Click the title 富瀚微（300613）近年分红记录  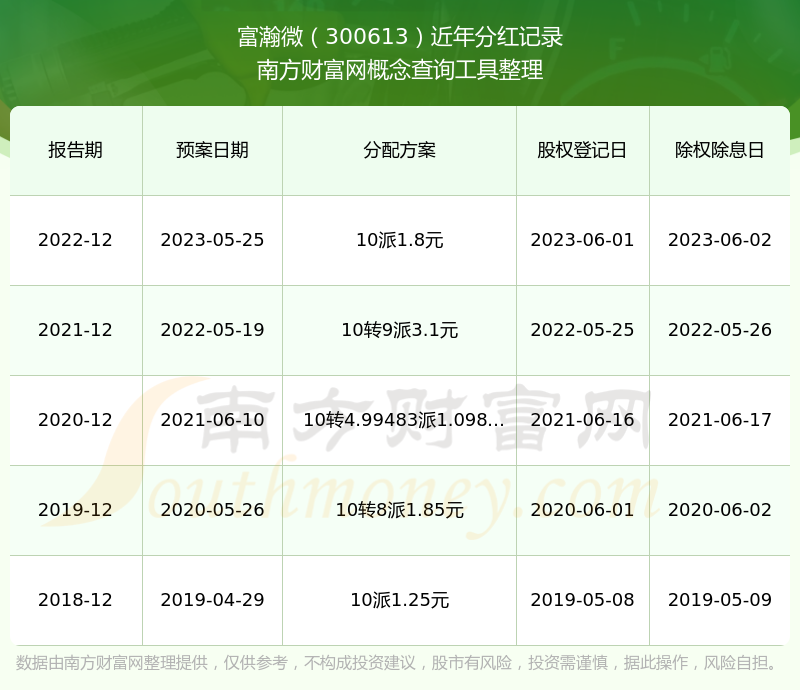pyautogui.click(x=400, y=37)
